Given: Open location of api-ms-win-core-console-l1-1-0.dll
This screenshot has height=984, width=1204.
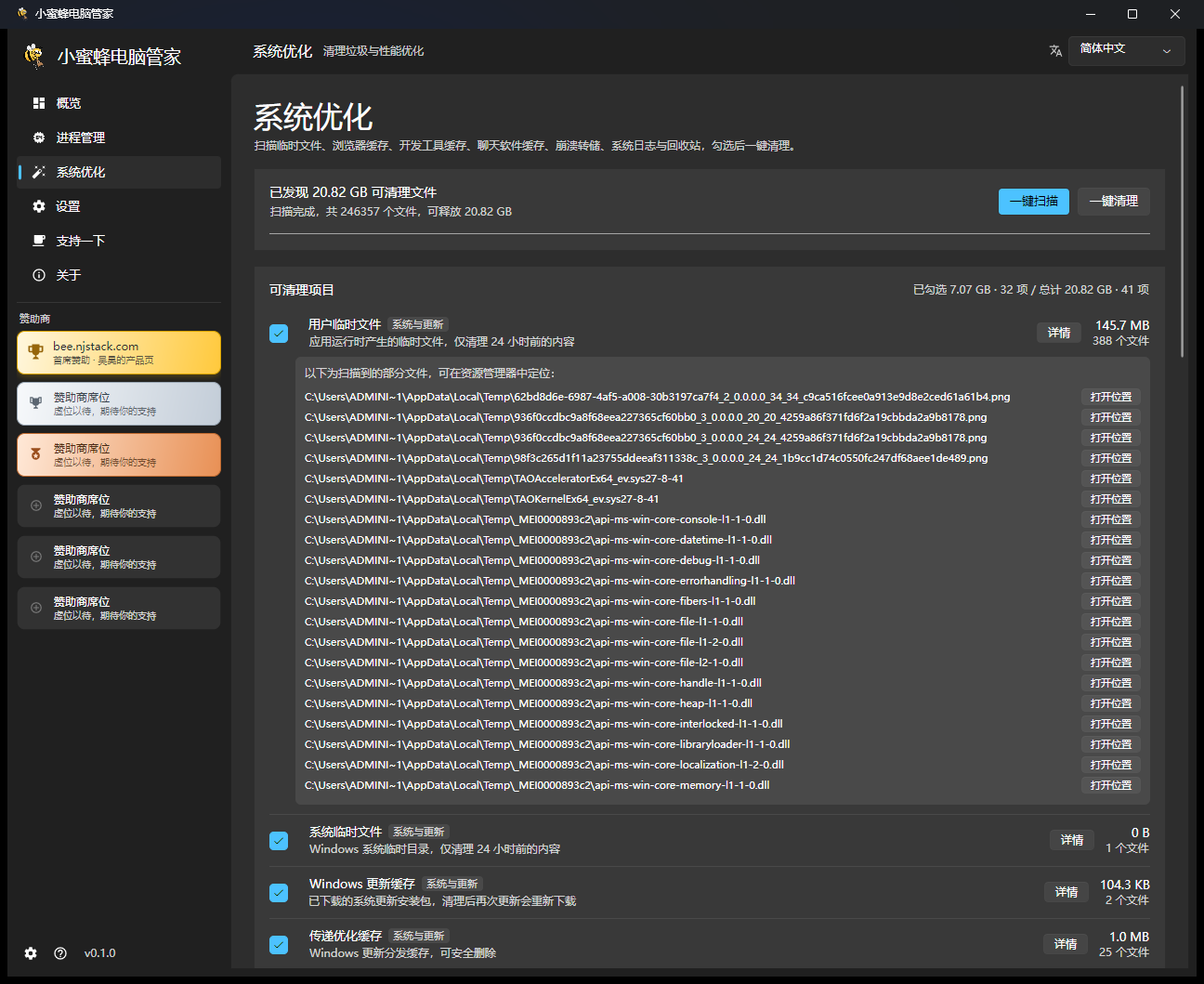Looking at the screenshot, I should (1111, 519).
